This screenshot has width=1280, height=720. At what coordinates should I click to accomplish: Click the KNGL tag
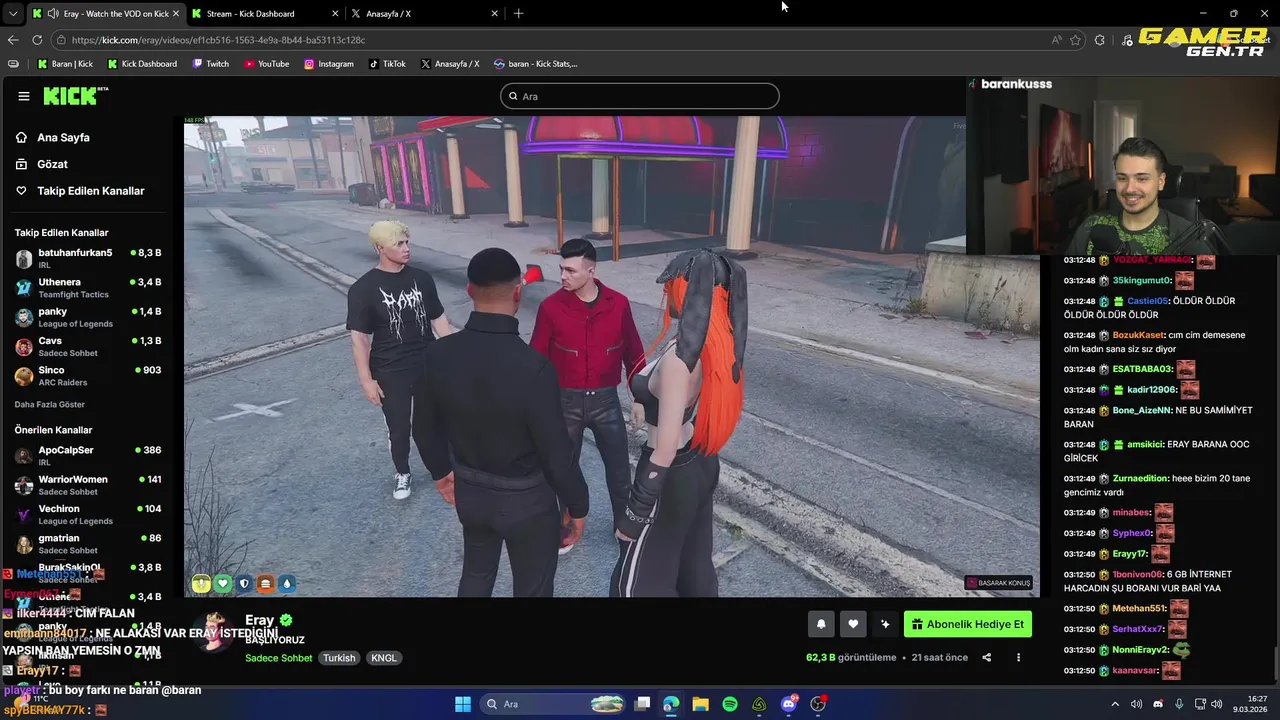(384, 658)
